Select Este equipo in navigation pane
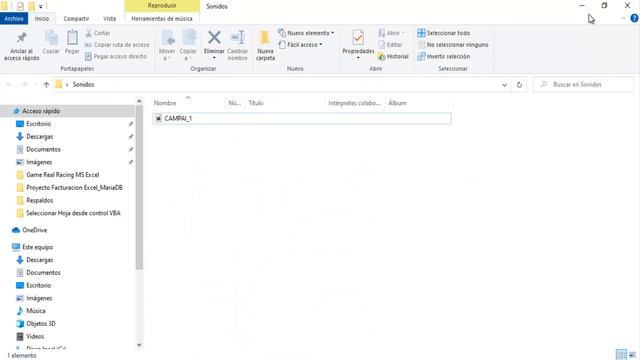Viewport: 640px width, 360px height. point(37,247)
